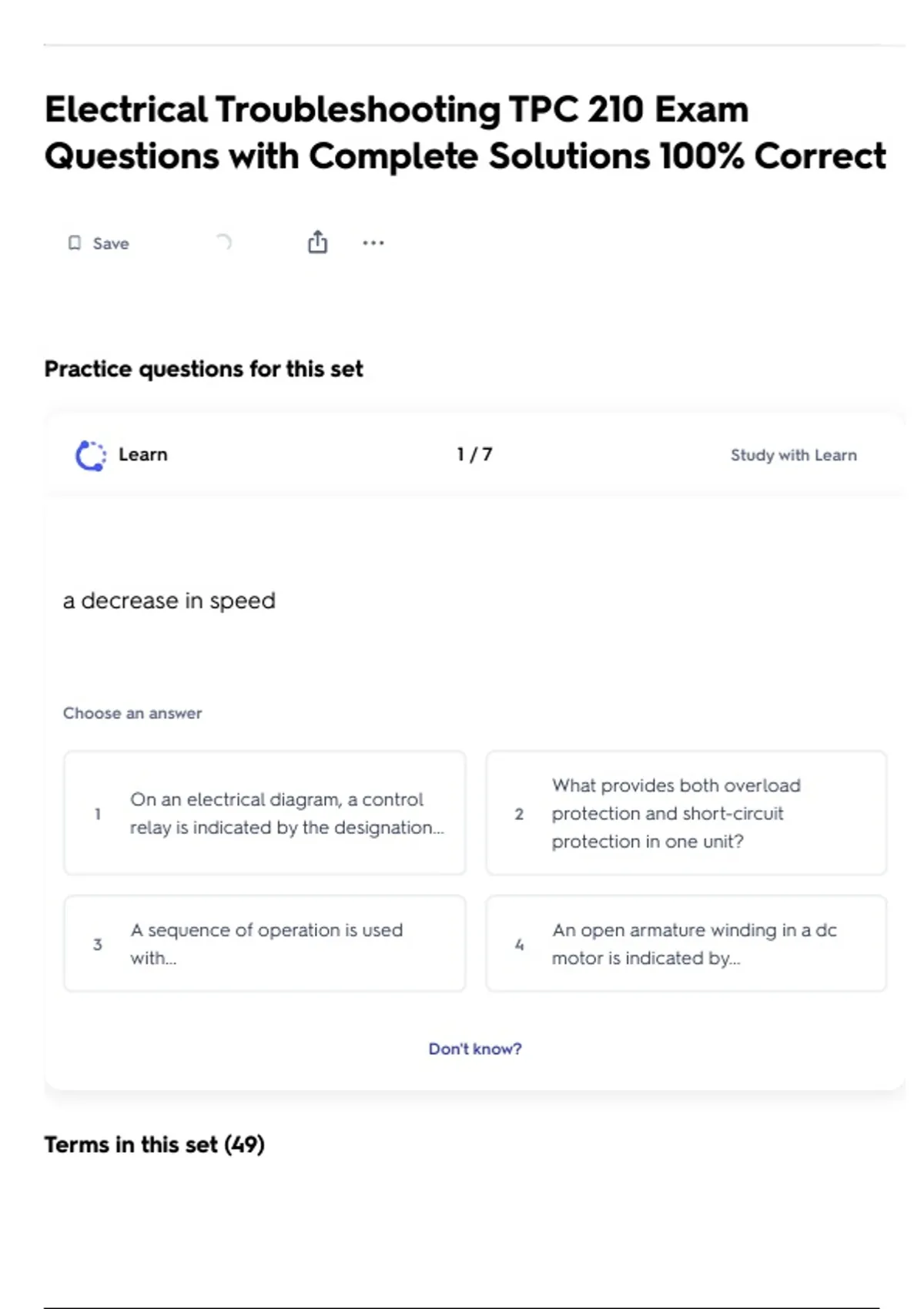The image size is (924, 1309).
Task: Click the loading spinner beside Save
Action: point(223,243)
